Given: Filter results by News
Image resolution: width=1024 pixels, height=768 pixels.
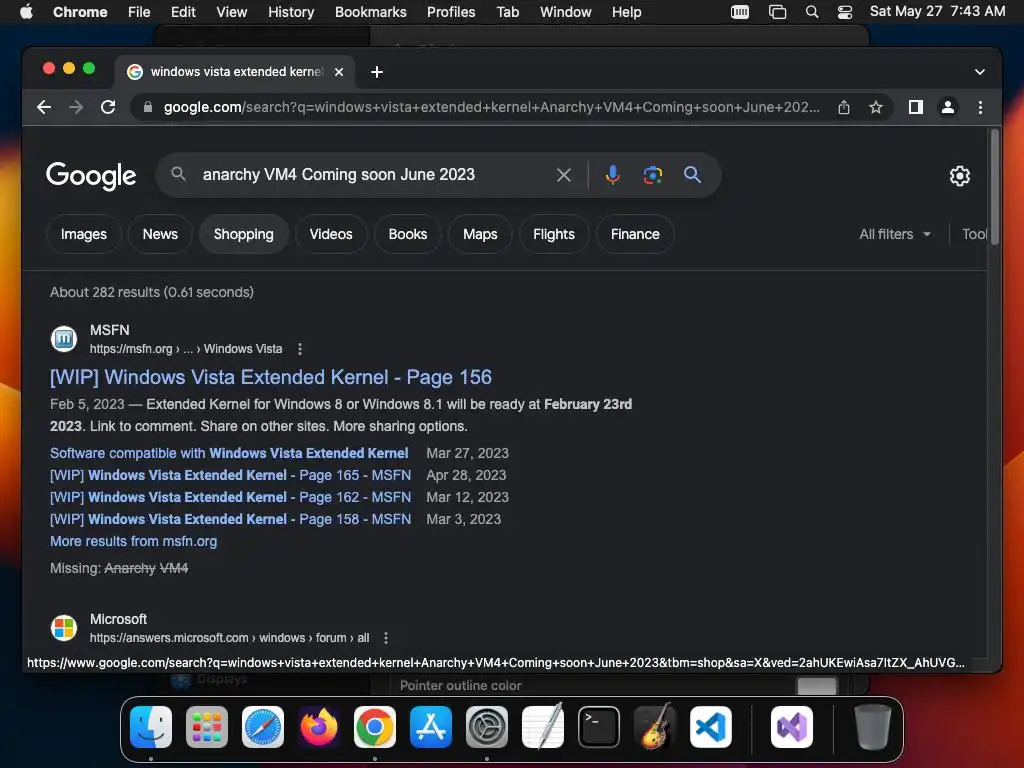Looking at the screenshot, I should pyautogui.click(x=160, y=234).
